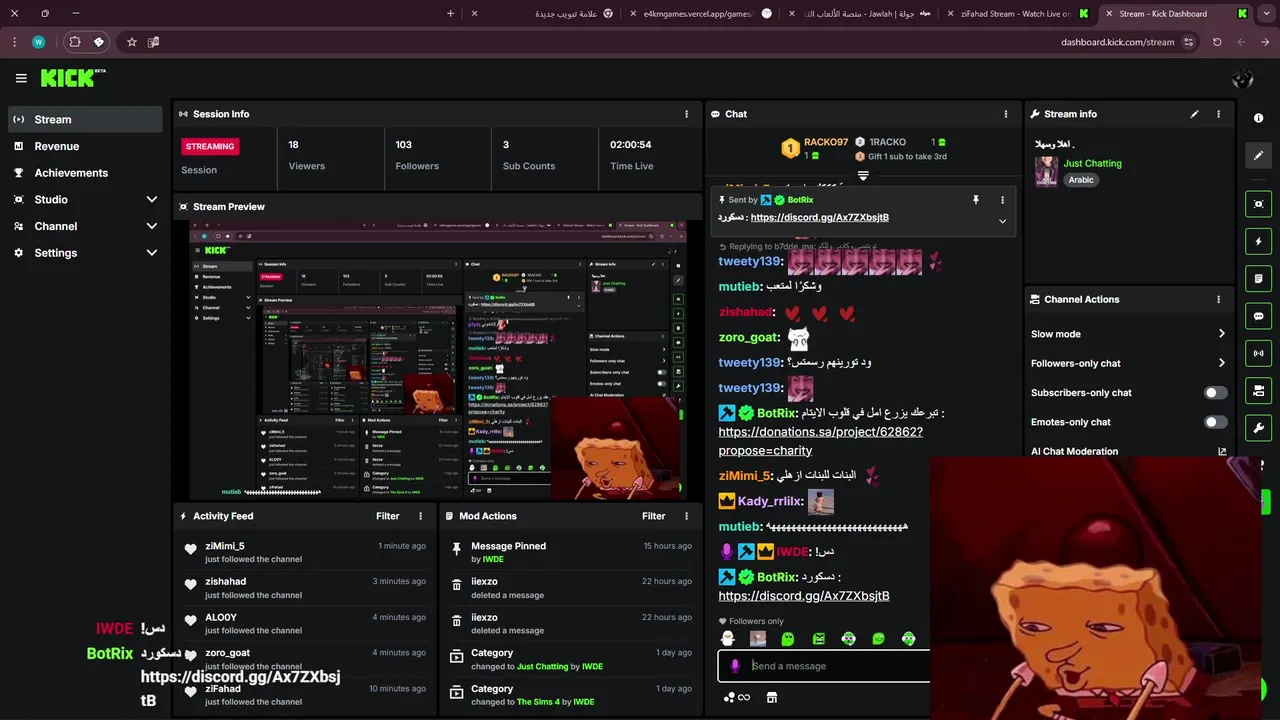This screenshot has width=1280, height=720.
Task: Edit stream info with the pencil icon
Action: click(1194, 114)
